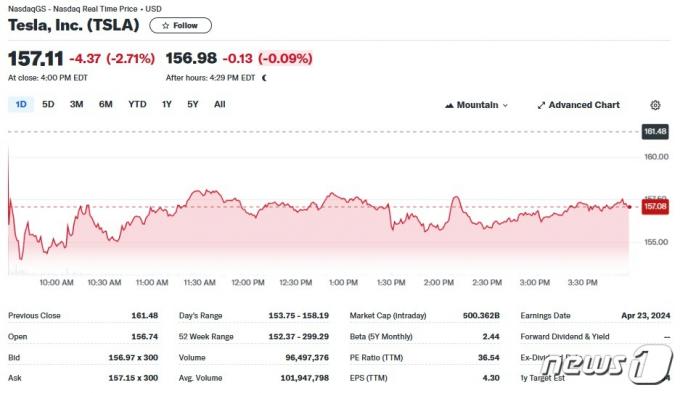Click the EPS (TTM) value 4.30
The height and width of the screenshot is (393, 680).
coord(491,378)
